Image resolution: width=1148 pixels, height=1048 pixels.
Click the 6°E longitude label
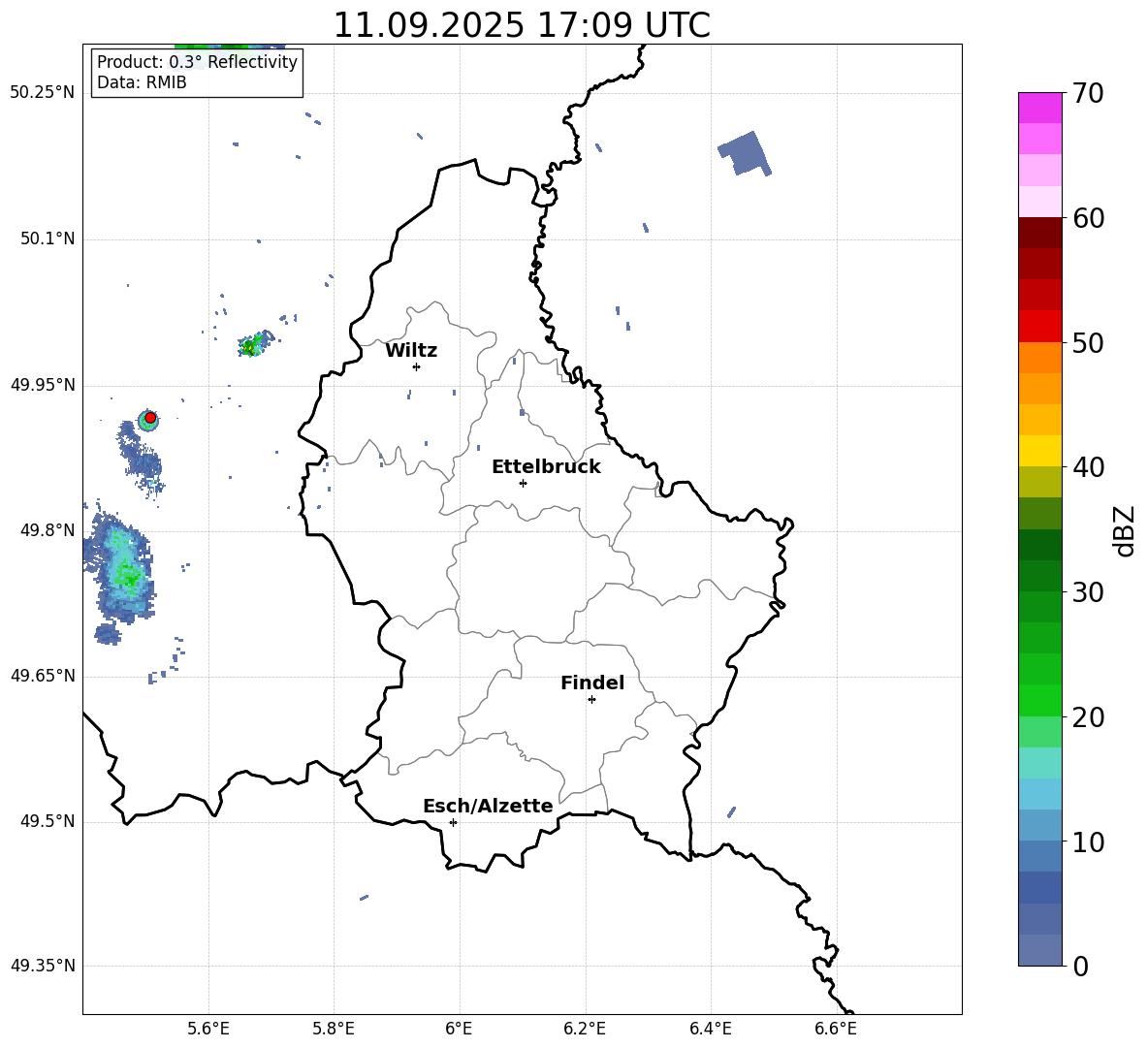tap(459, 1029)
